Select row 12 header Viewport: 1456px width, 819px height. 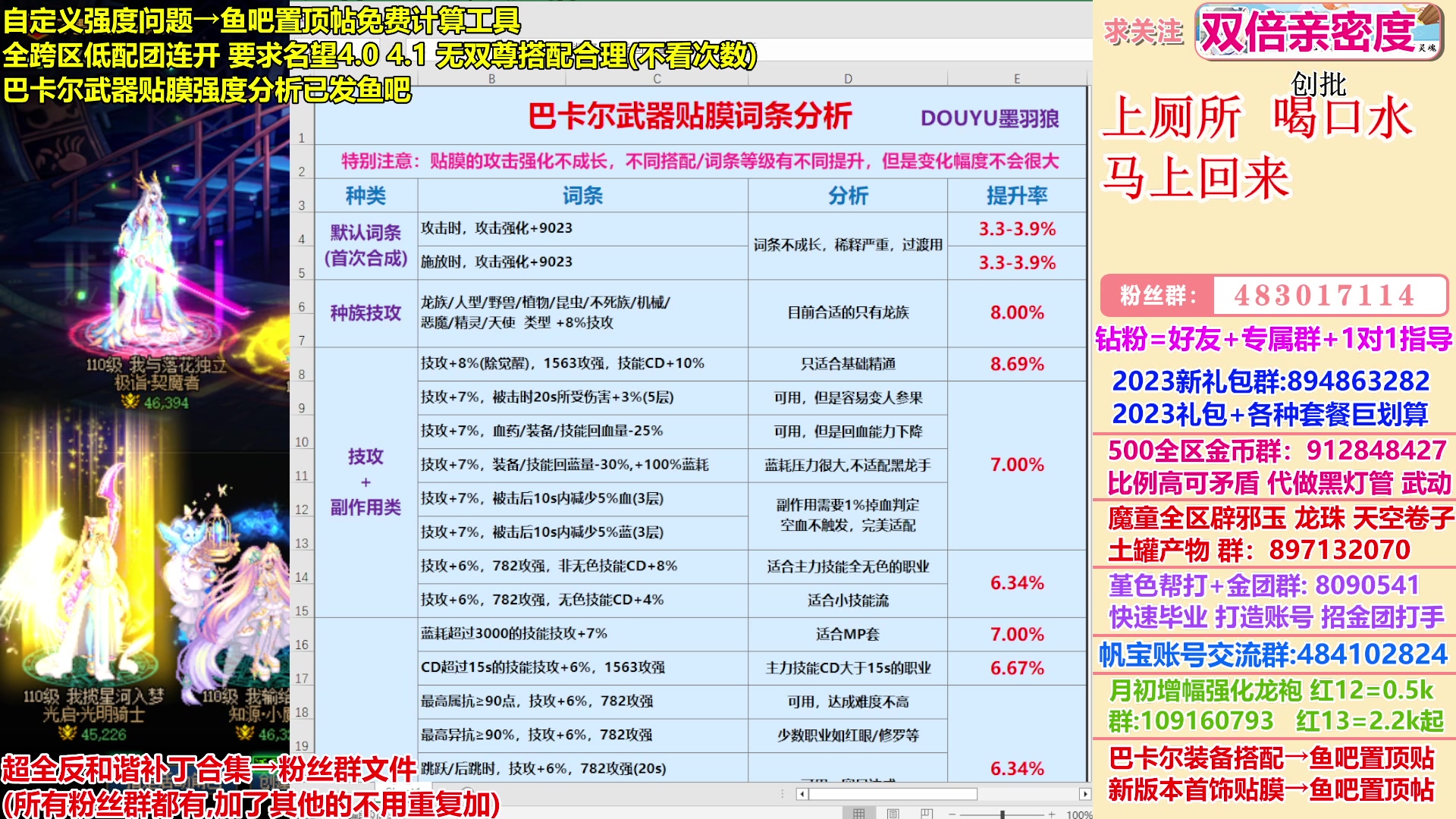302,500
